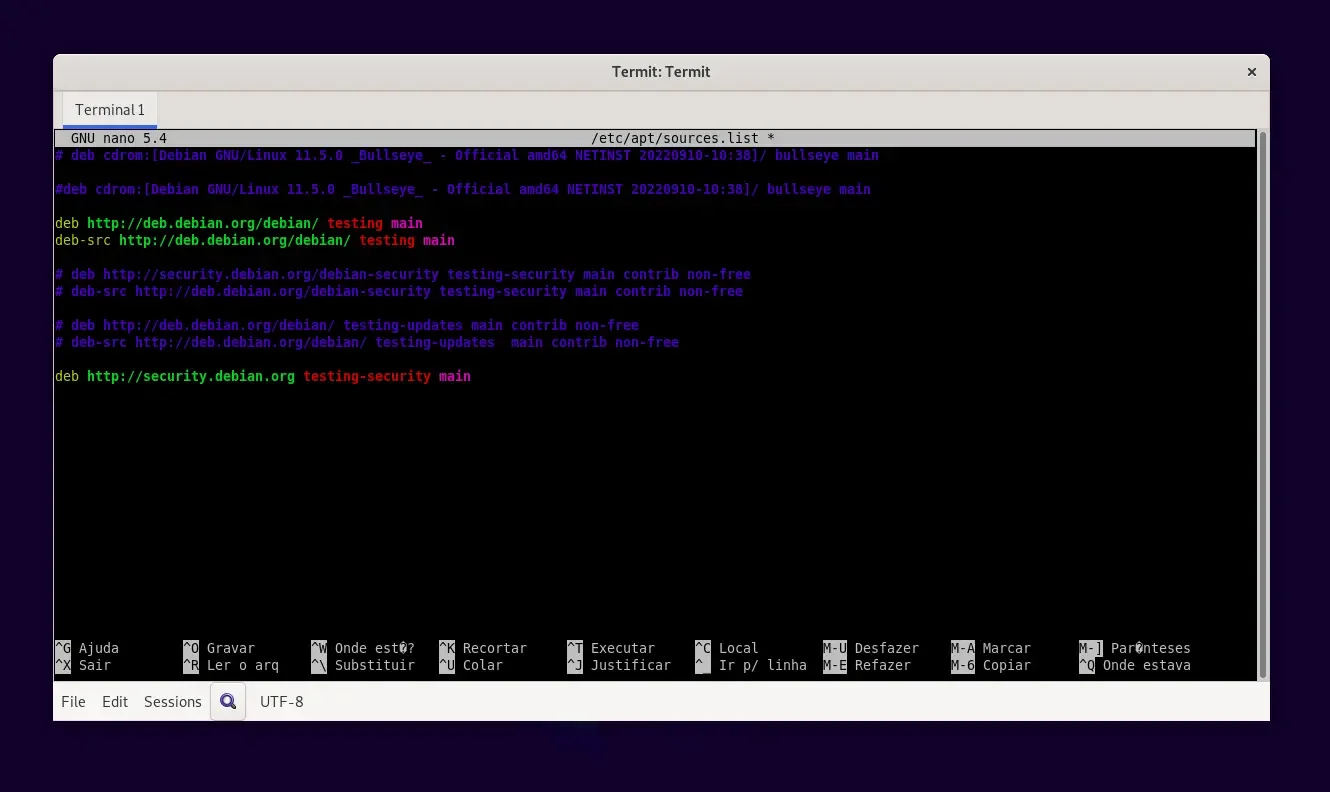Click the ^G Ajuda shortcut in nano
Screen dimensions: 1330x792
click(87, 648)
